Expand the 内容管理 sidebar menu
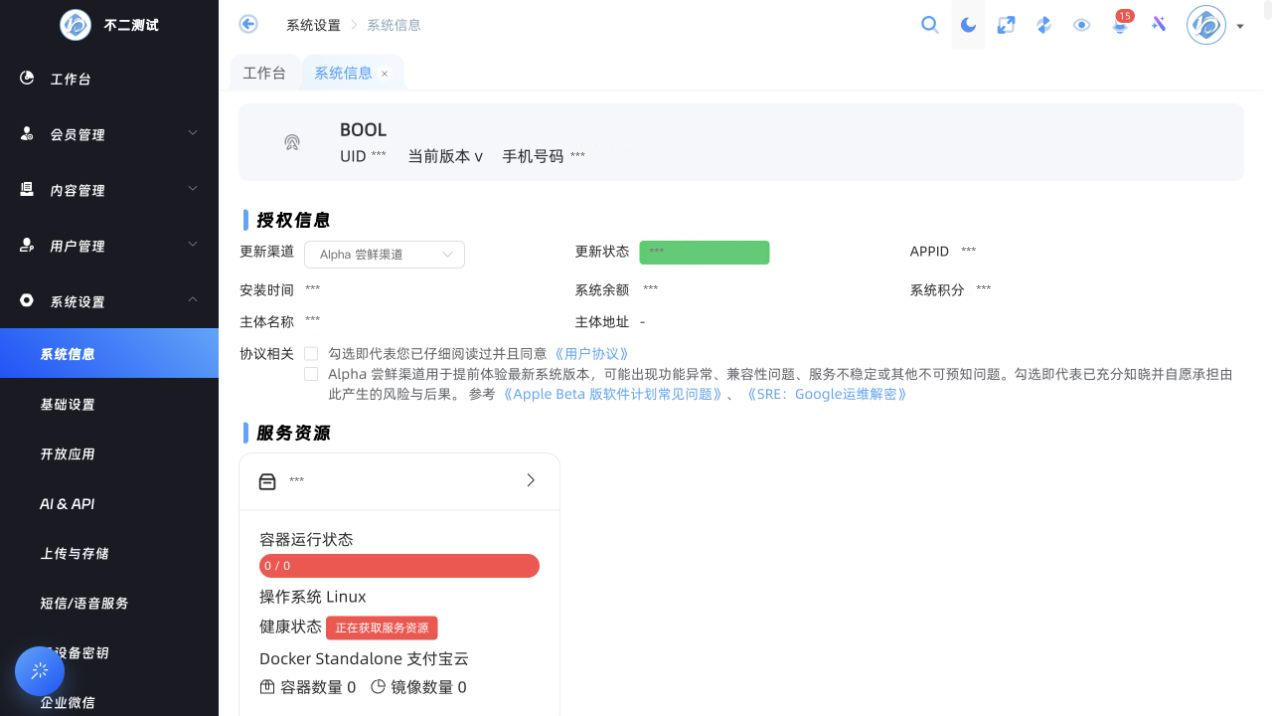1272x716 pixels. point(109,190)
